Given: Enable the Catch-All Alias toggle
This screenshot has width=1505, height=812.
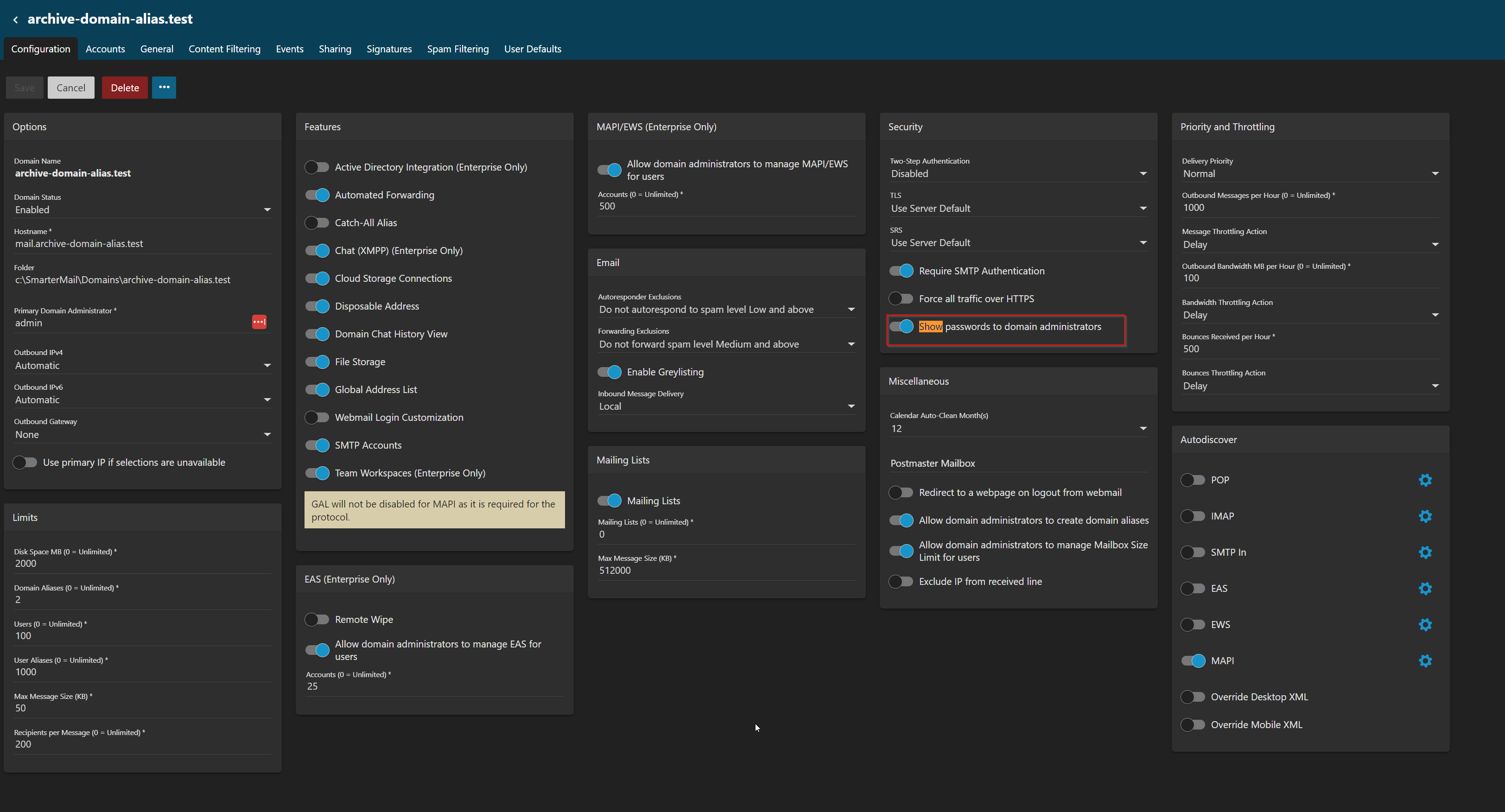Looking at the screenshot, I should (317, 223).
